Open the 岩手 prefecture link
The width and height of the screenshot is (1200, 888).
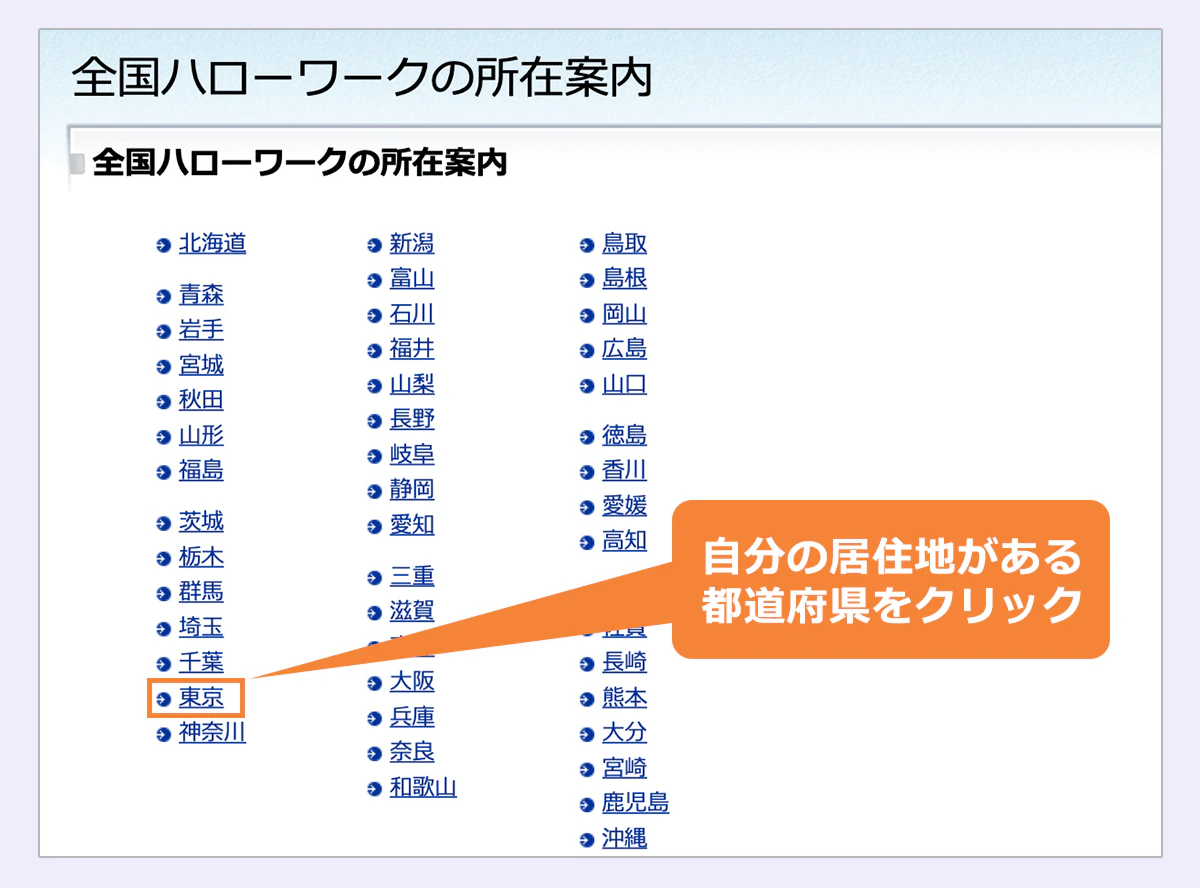tap(201, 329)
